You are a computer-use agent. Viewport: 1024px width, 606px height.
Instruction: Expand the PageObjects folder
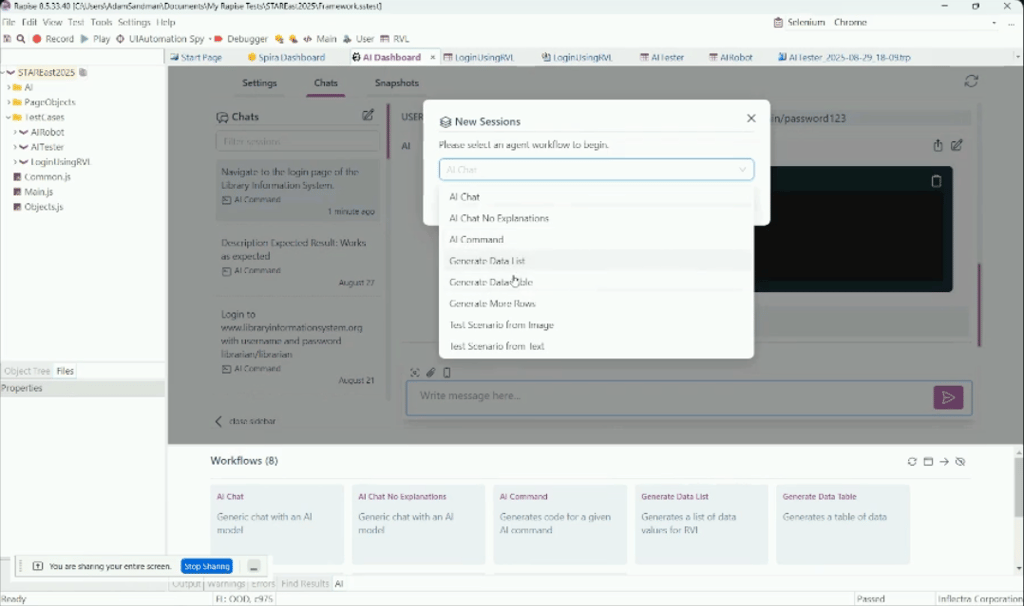[x=9, y=103]
